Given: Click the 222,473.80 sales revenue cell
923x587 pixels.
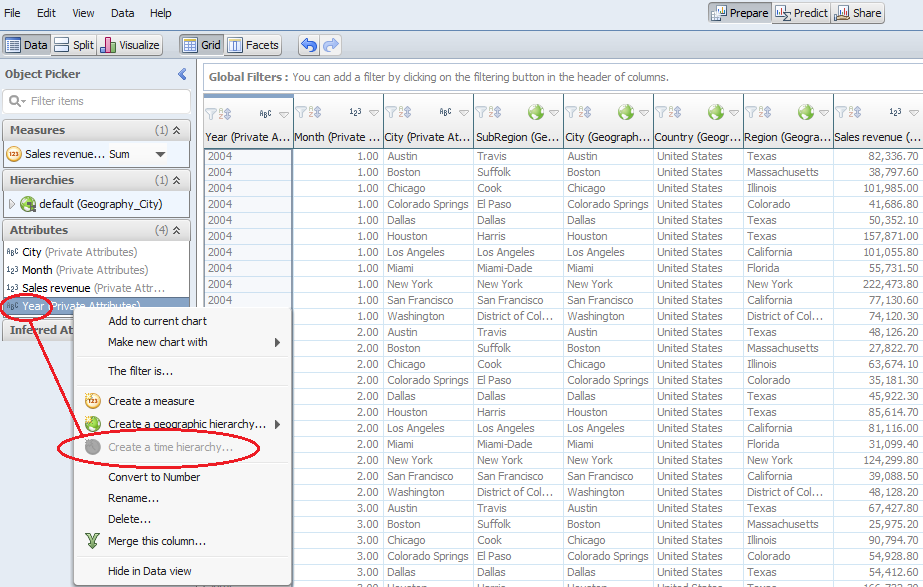Looking at the screenshot, I should pyautogui.click(x=878, y=284).
